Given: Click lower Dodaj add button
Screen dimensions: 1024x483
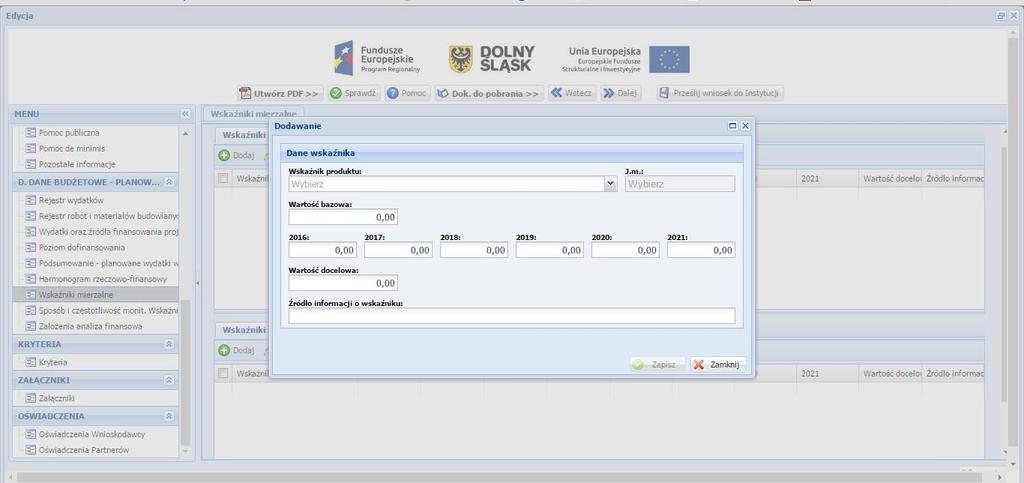Looking at the screenshot, I should tap(236, 351).
